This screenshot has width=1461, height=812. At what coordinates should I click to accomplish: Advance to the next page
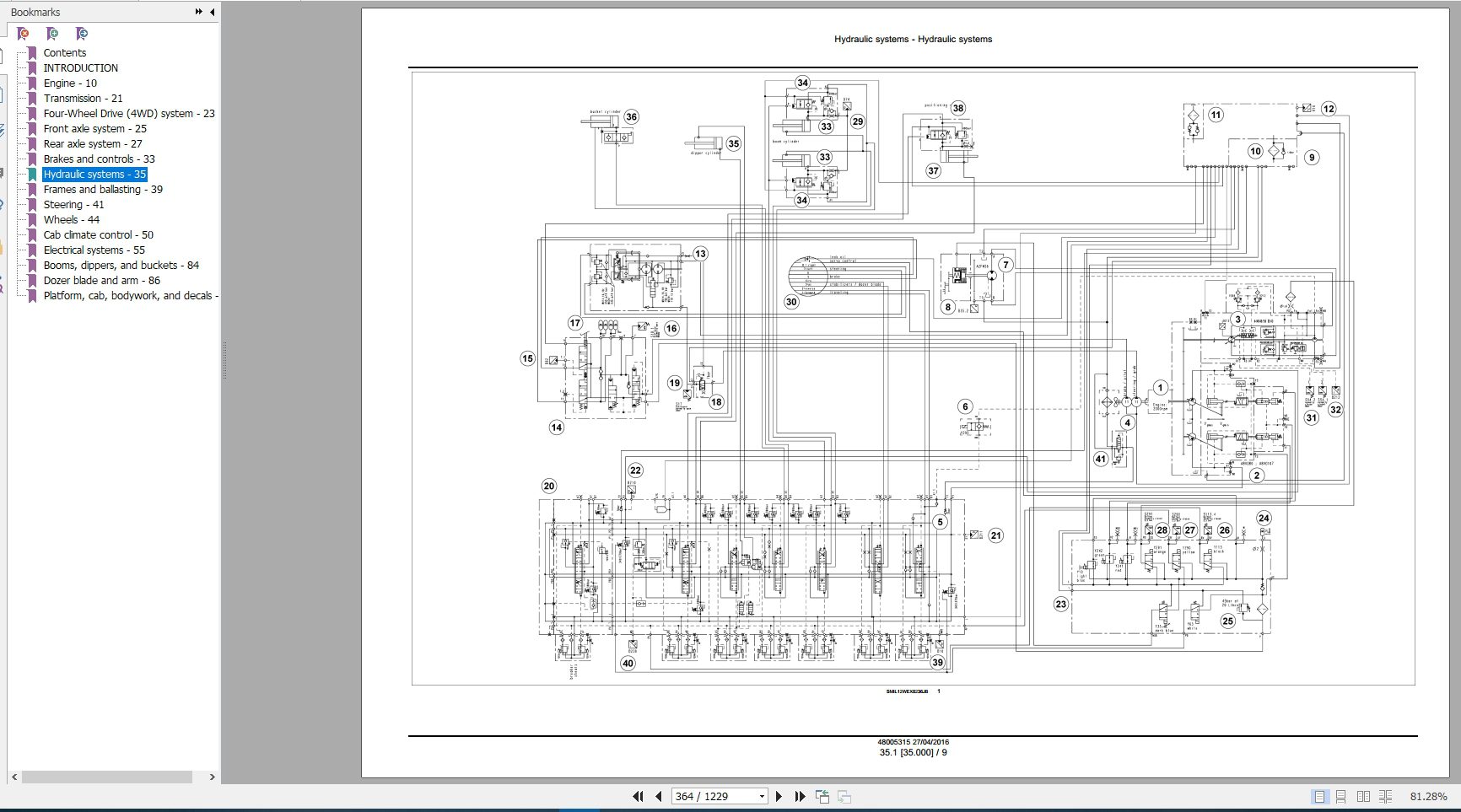779,796
